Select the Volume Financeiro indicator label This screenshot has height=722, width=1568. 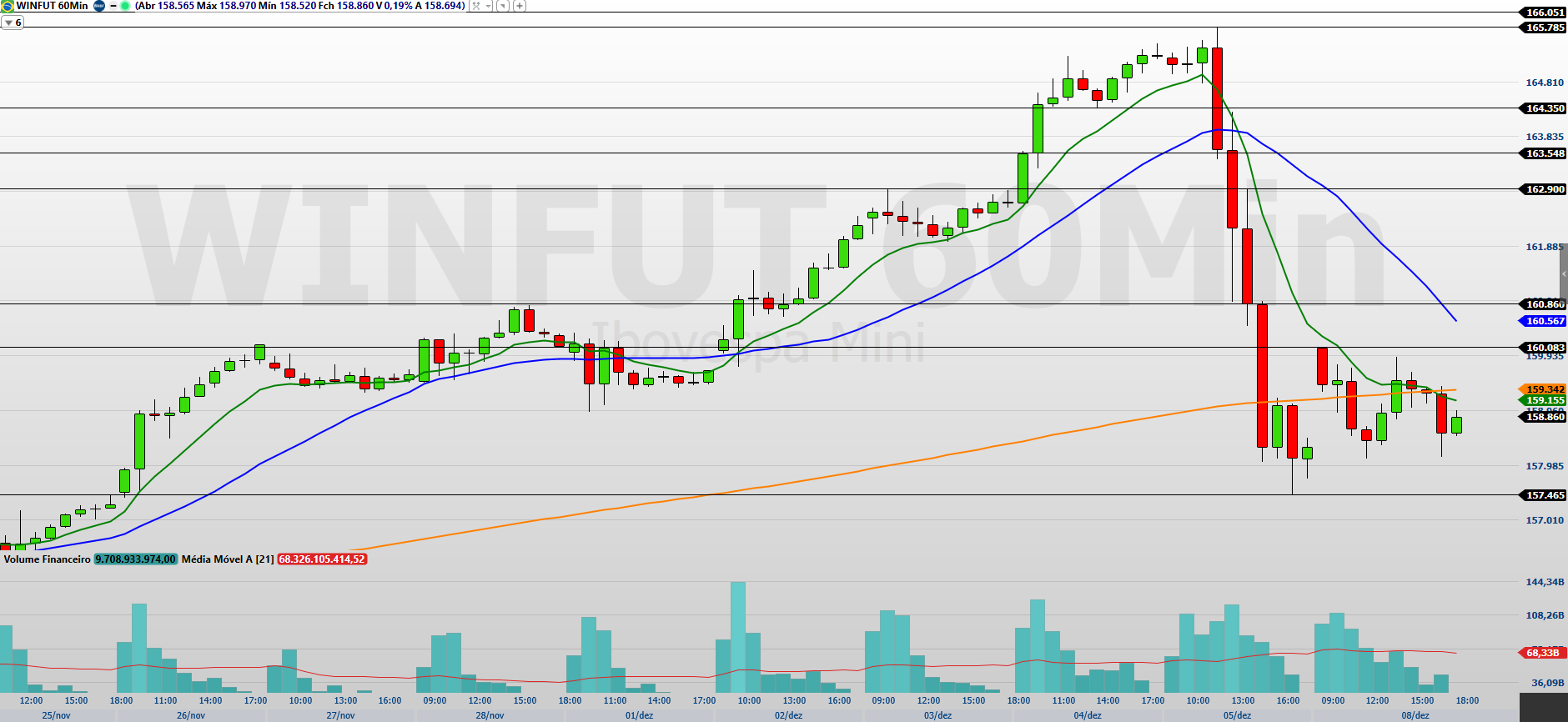[47, 559]
